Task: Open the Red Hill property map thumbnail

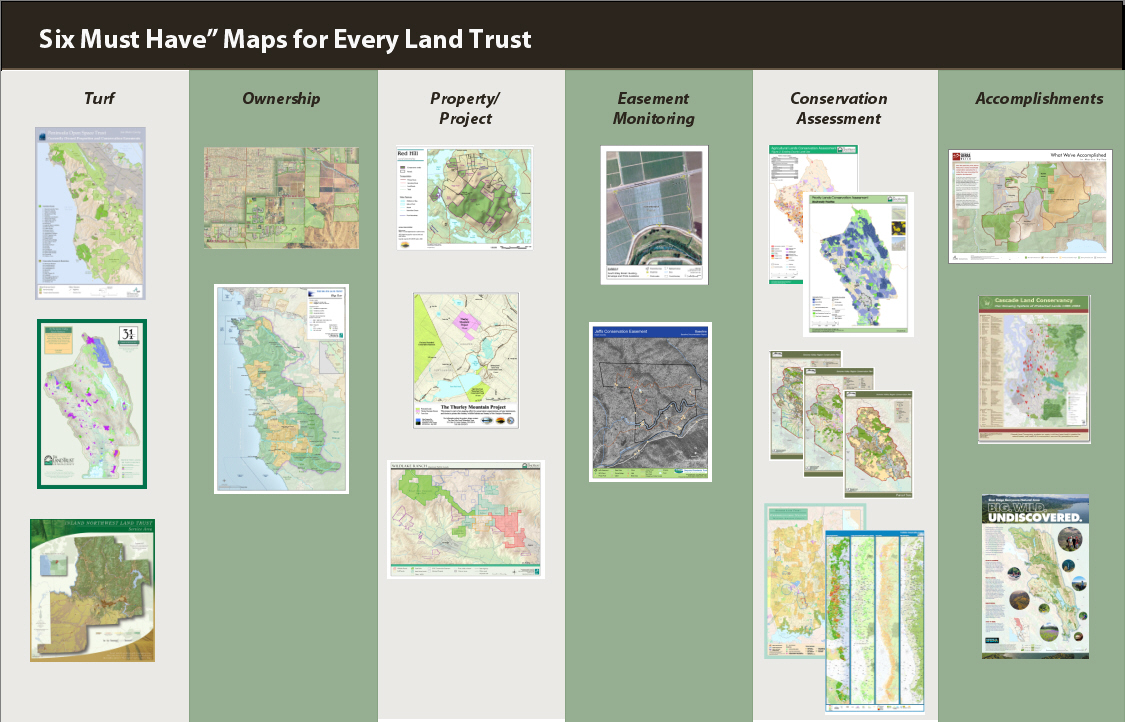Action: pos(465,198)
